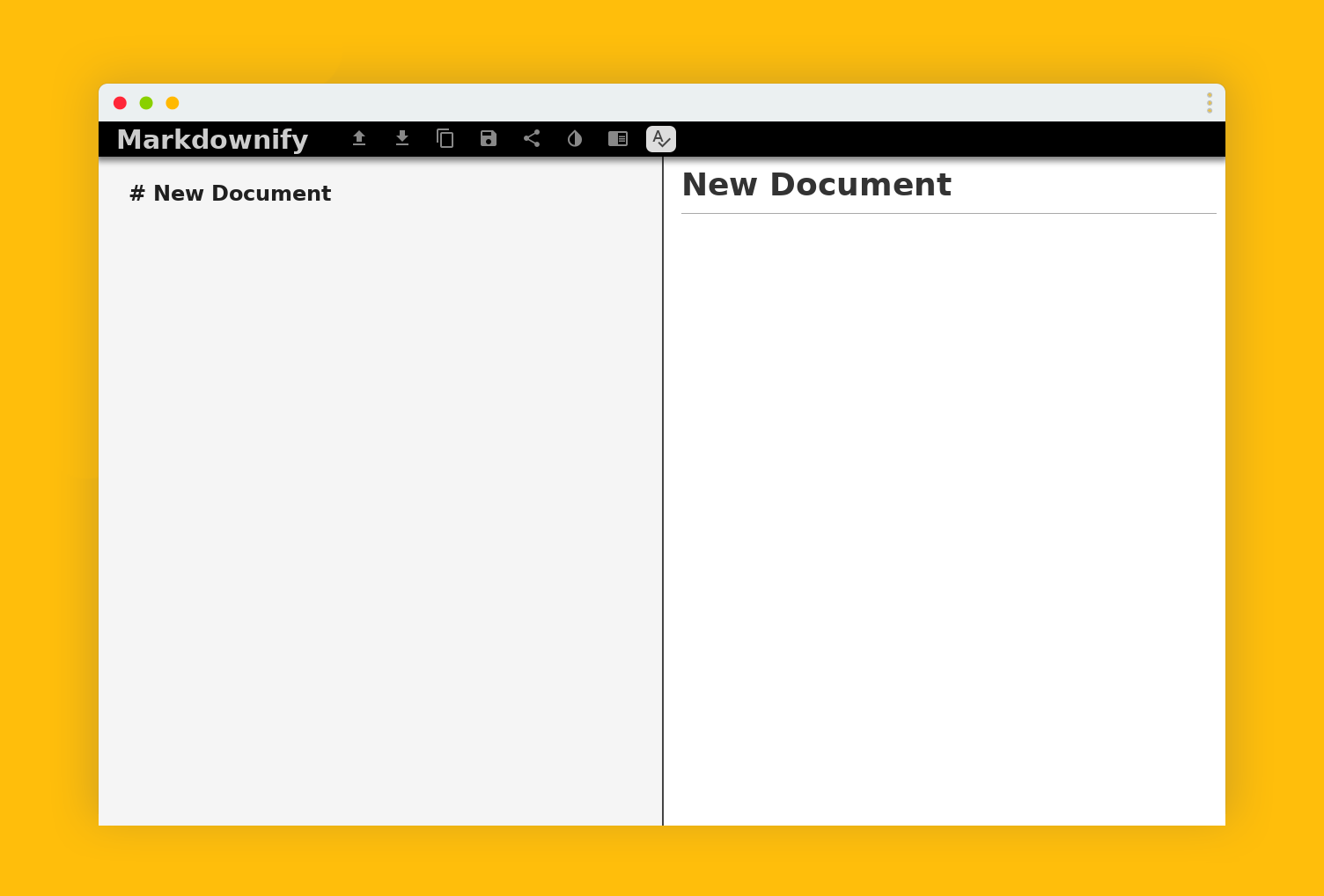1324x896 pixels.
Task: Copy the markdown source with the copy icon
Action: tap(445, 138)
